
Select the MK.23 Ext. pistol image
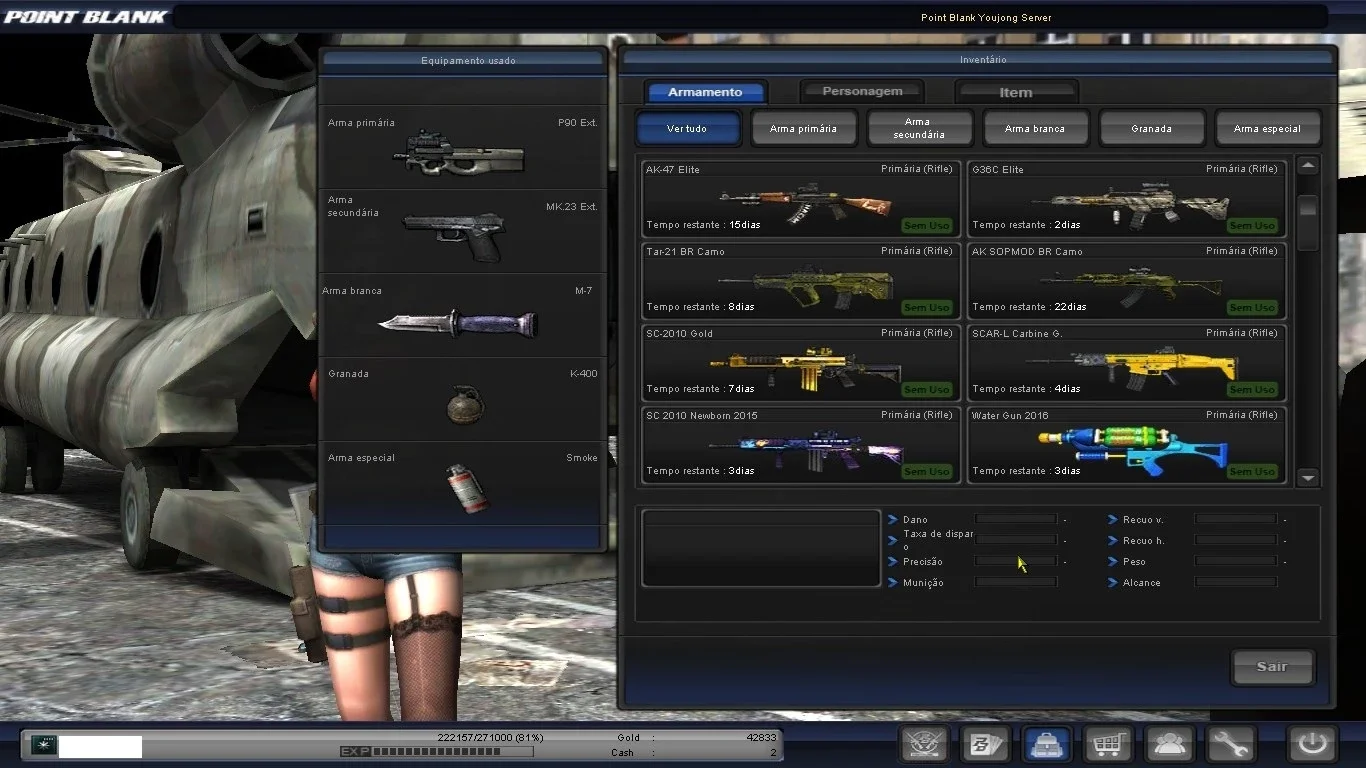coord(454,236)
